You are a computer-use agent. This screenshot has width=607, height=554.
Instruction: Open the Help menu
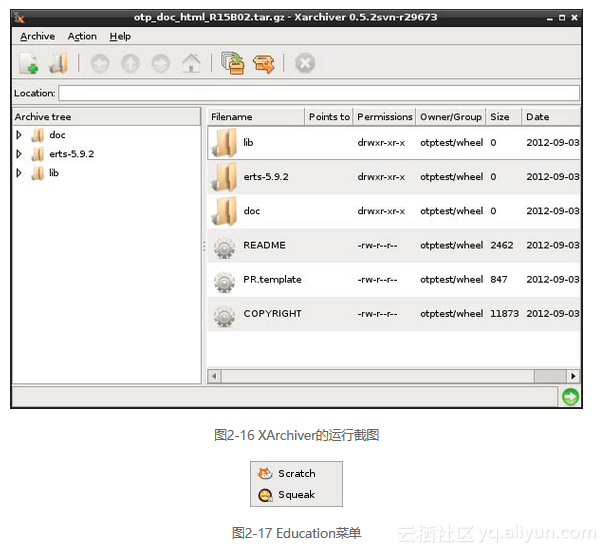point(120,36)
